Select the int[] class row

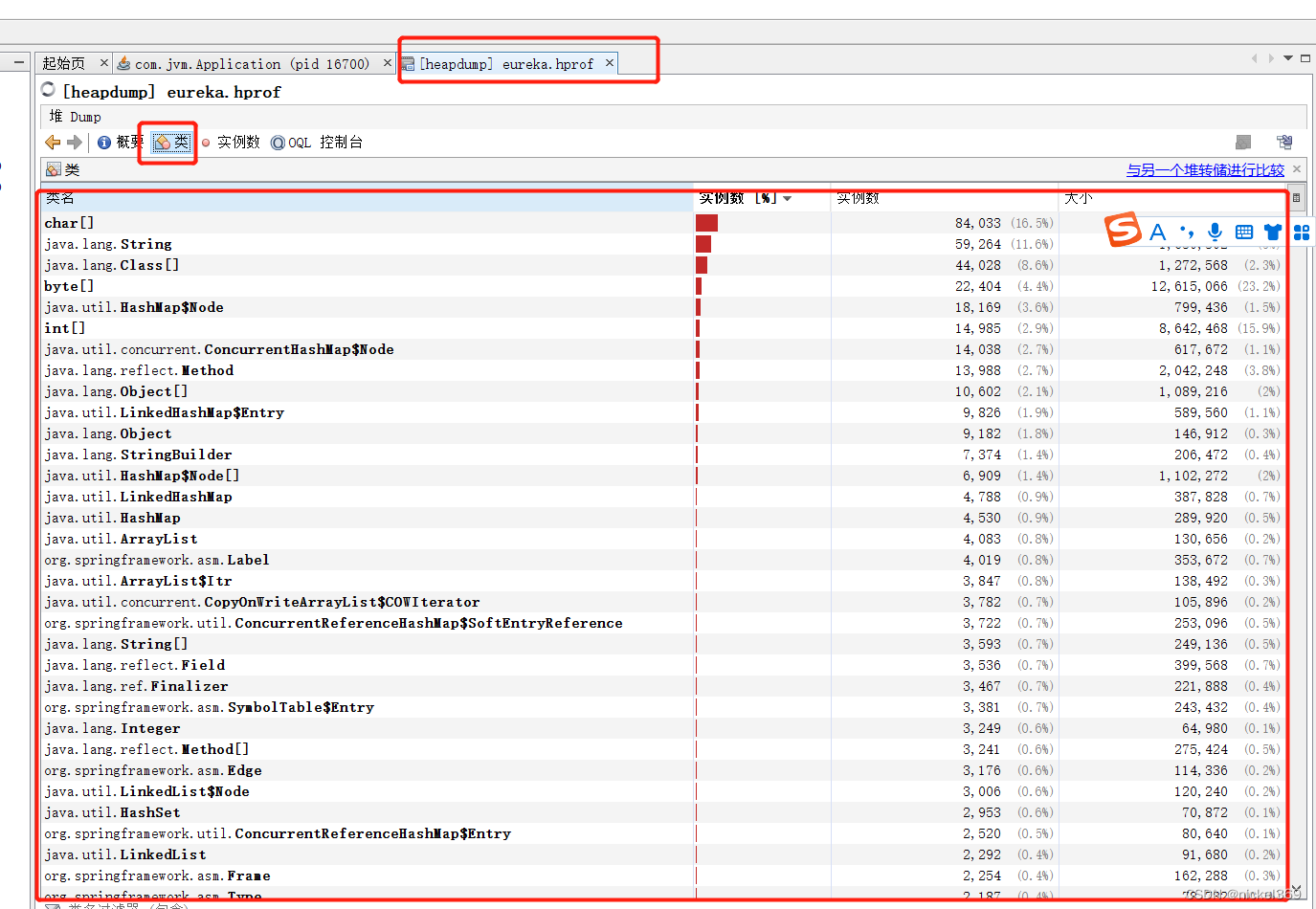pos(665,328)
